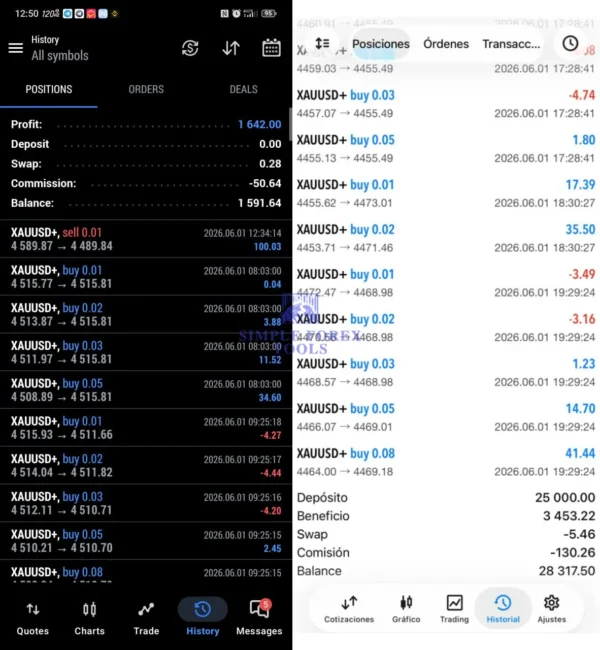
Task: Tap the NFC status bar icon
Action: 224,14
